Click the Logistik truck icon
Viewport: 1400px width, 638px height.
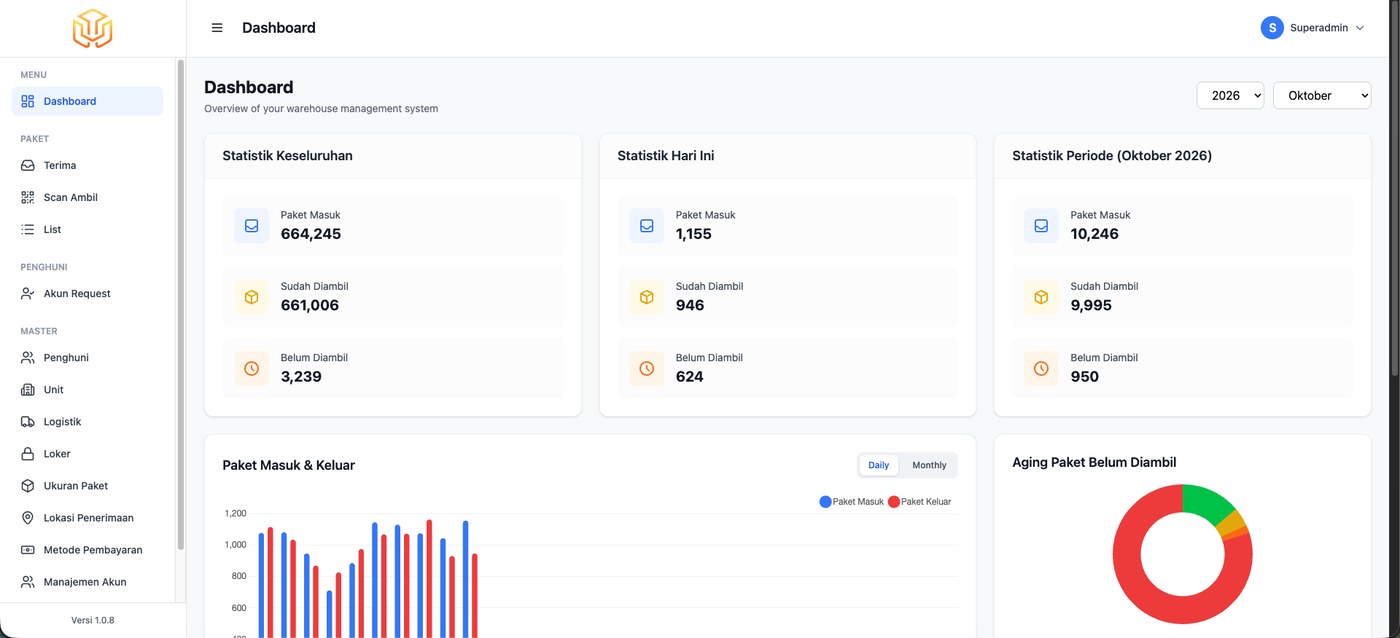[28, 421]
